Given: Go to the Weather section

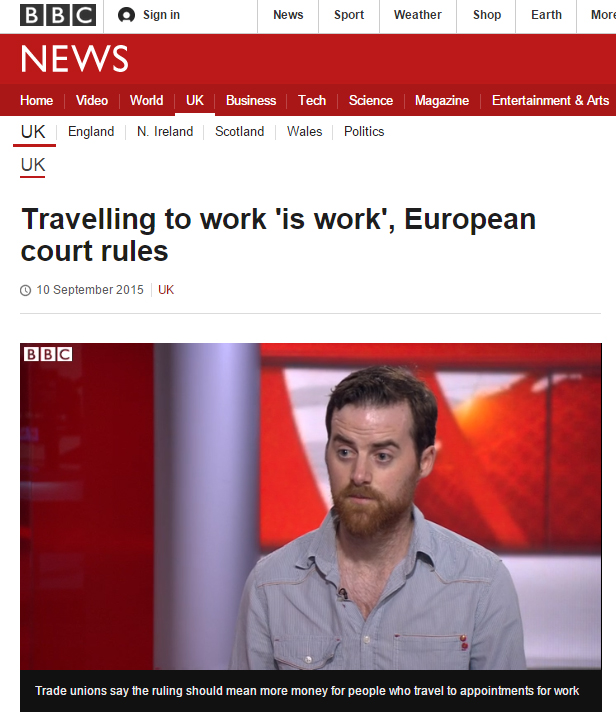Looking at the screenshot, I should point(417,15).
